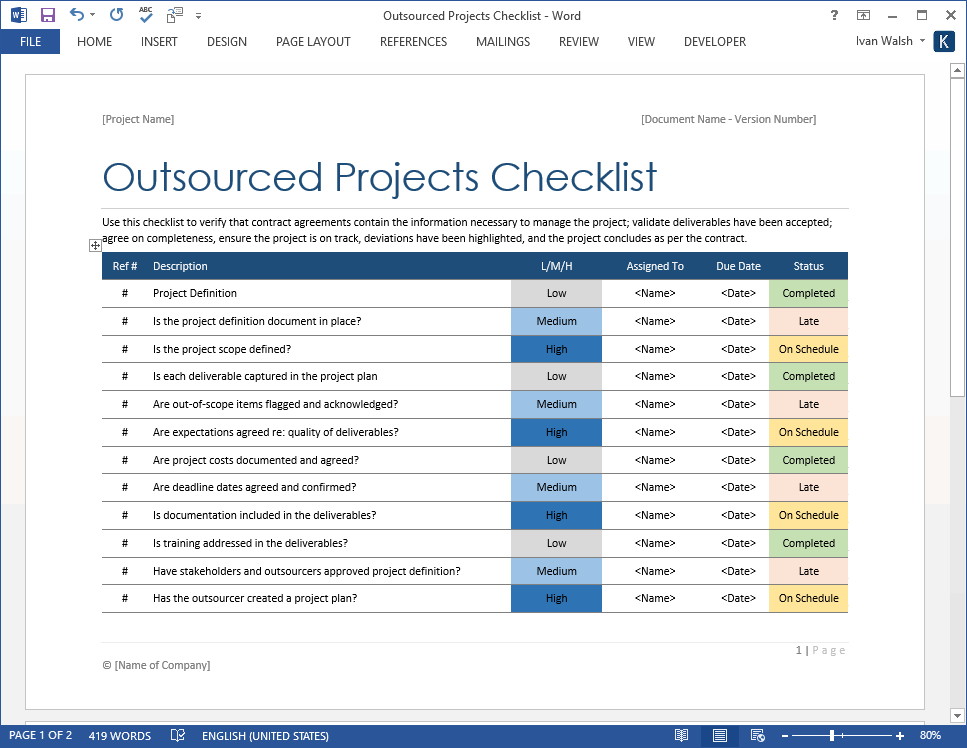Open the Ivan Walsh account menu
This screenshot has width=967, height=748.
coord(884,41)
